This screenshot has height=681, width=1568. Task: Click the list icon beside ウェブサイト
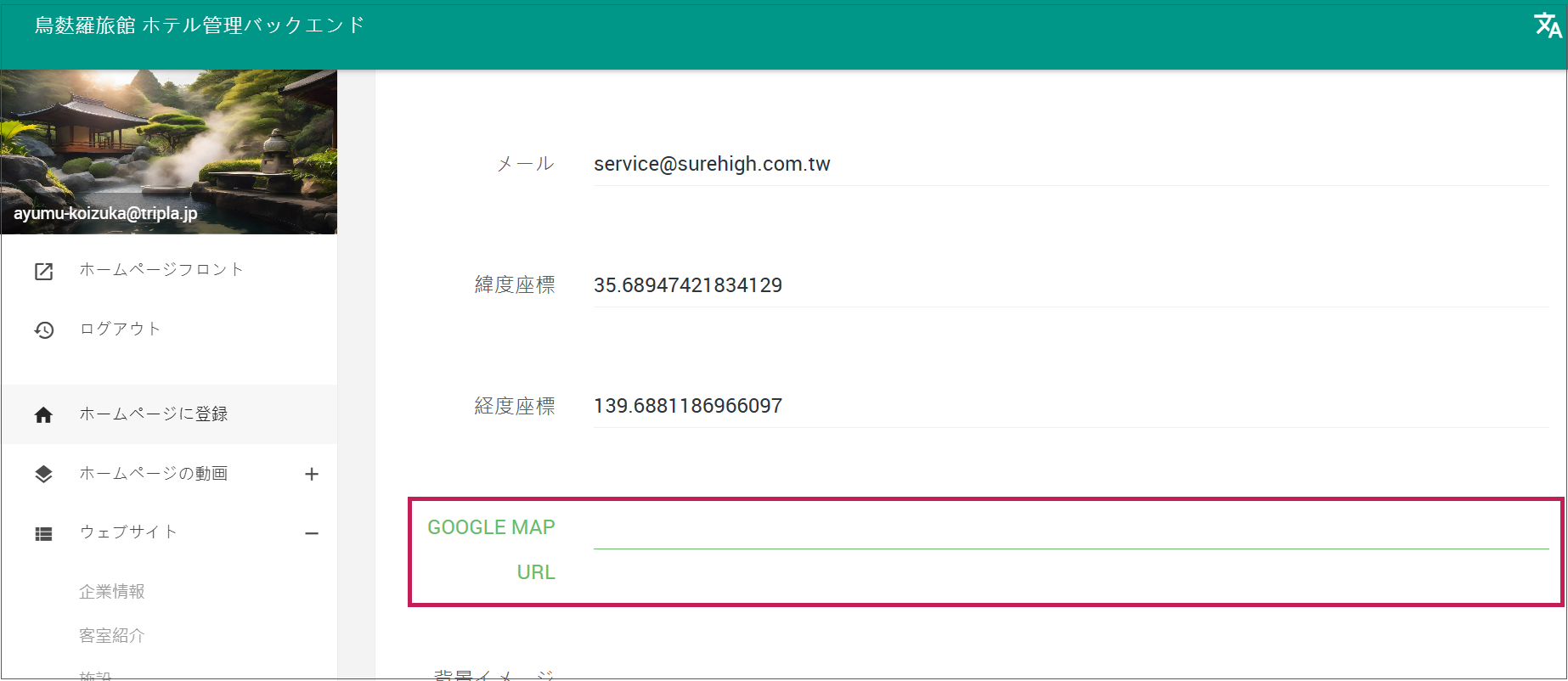[43, 534]
